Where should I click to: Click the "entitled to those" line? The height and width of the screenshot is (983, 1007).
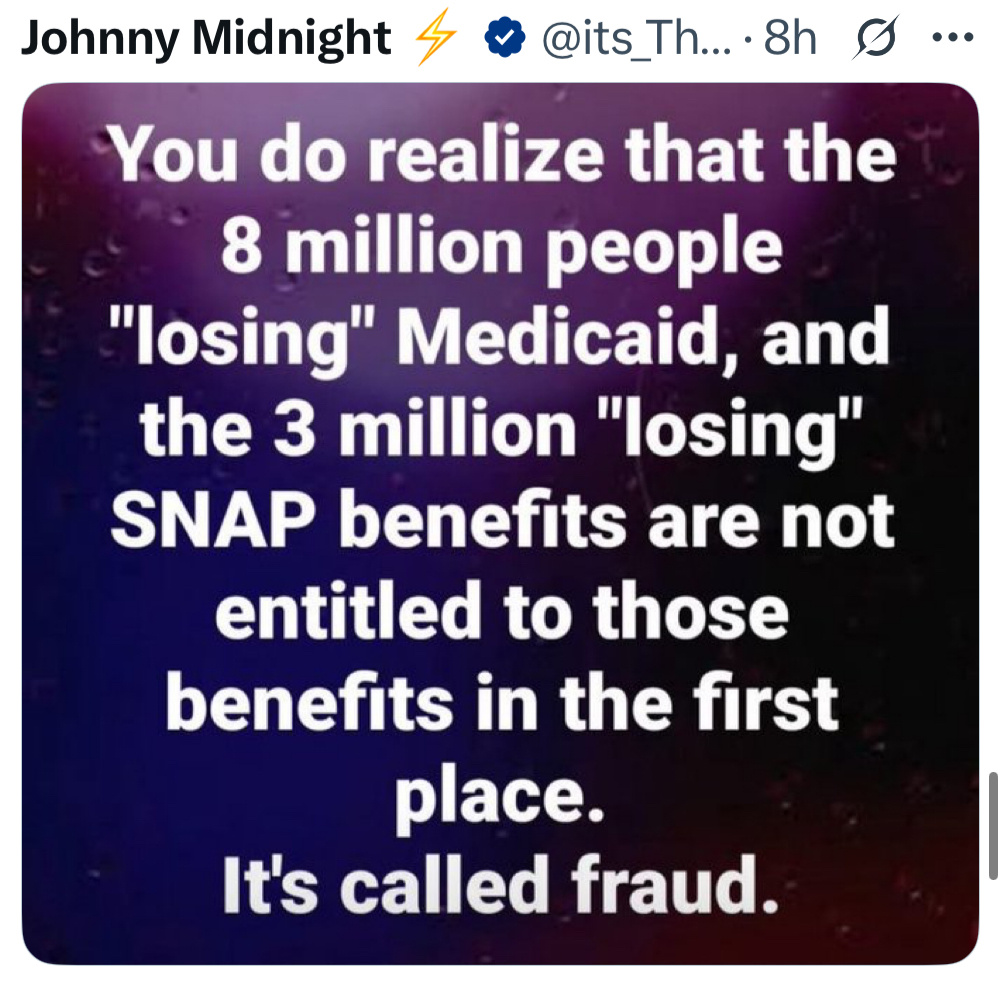click(x=502, y=611)
